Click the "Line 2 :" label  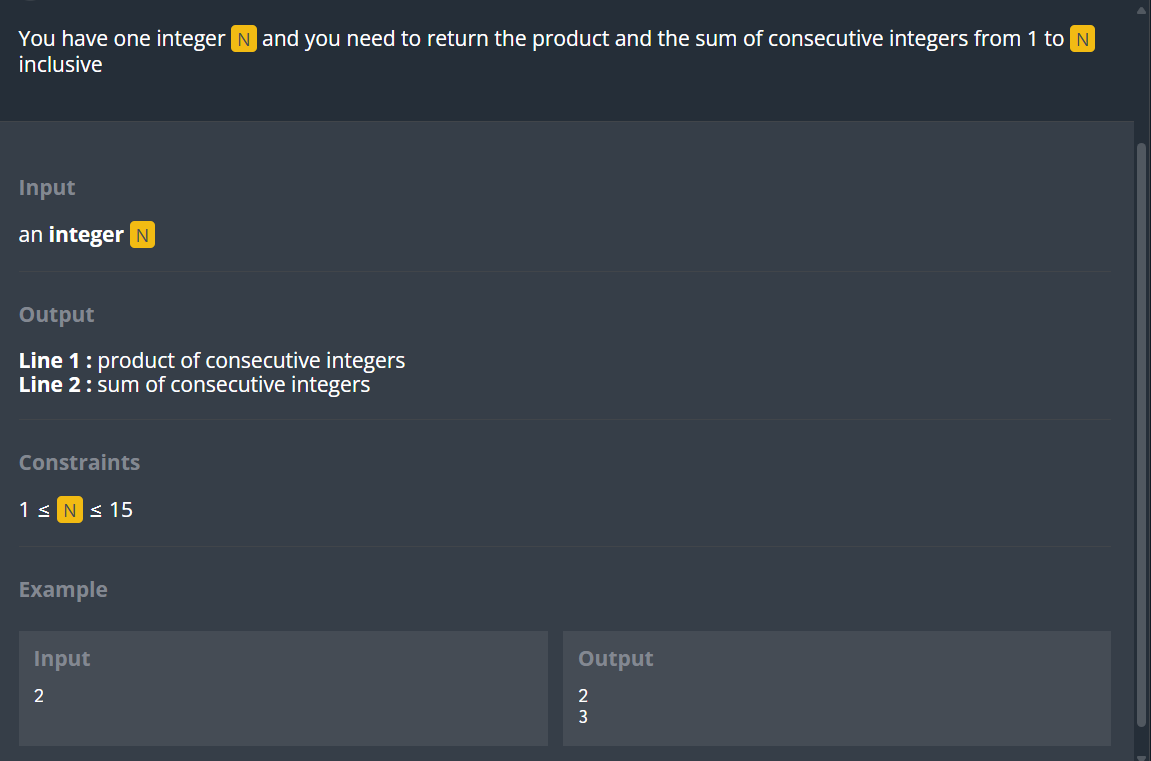point(56,385)
